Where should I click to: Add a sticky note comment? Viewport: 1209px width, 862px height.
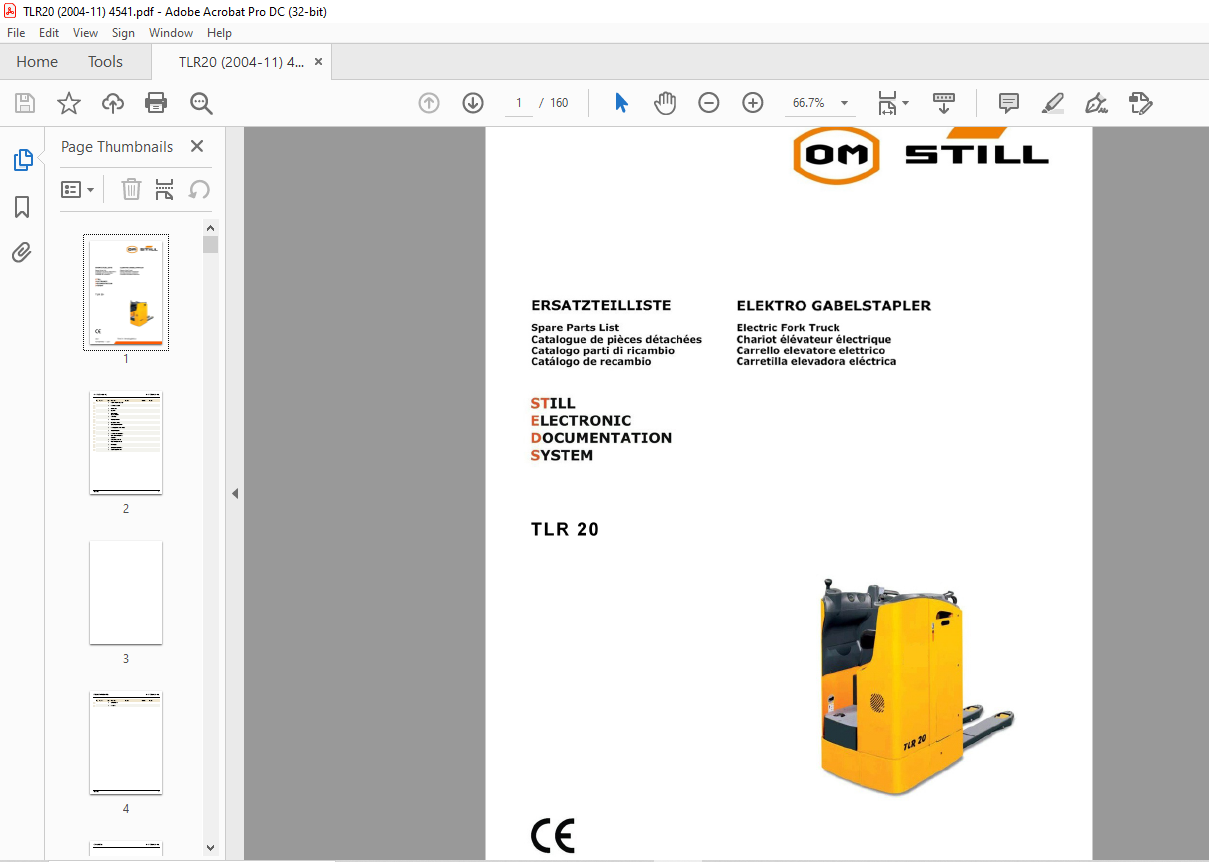pyautogui.click(x=1009, y=103)
